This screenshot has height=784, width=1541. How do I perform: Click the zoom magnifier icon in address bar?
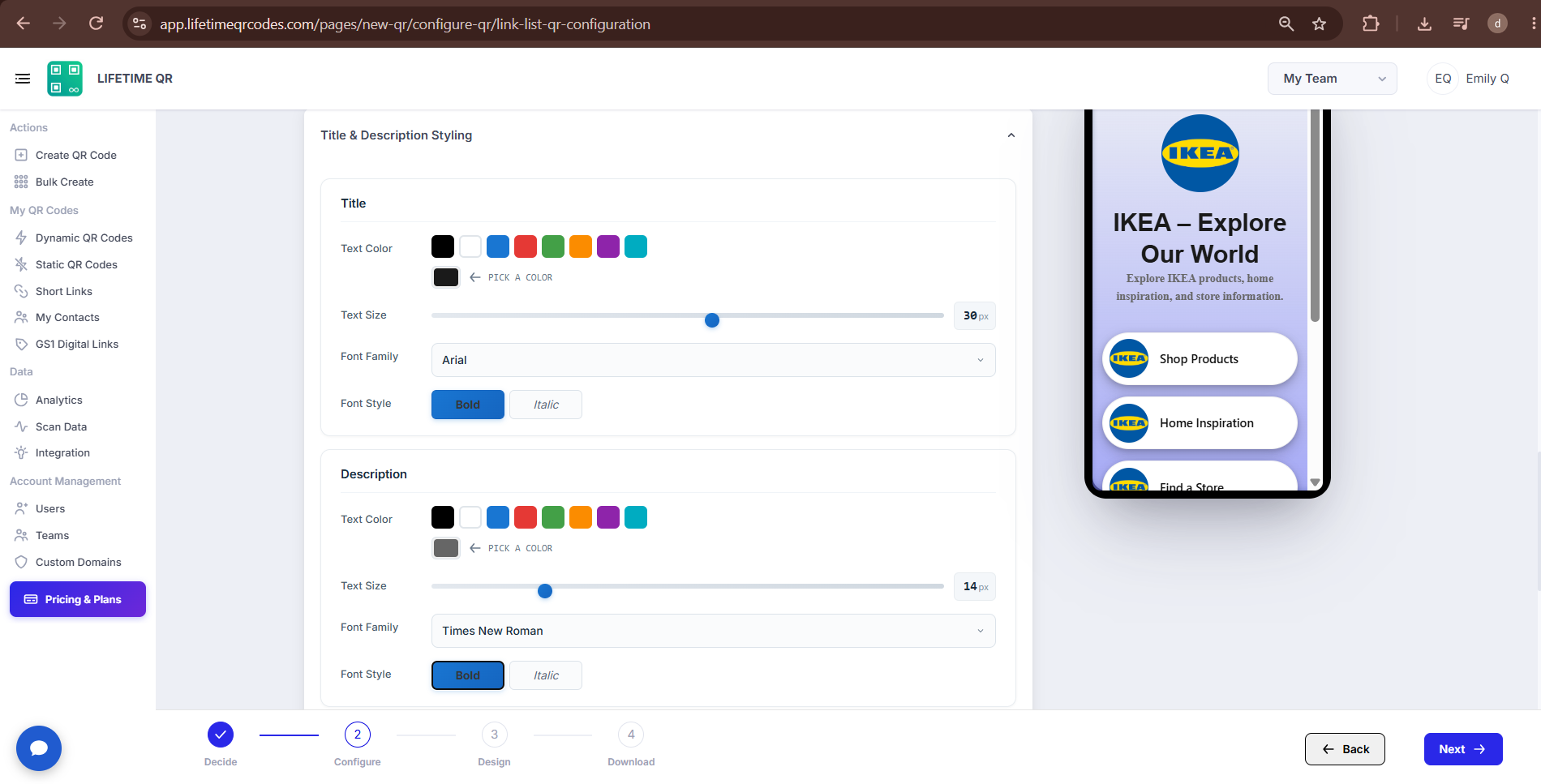pyautogui.click(x=1286, y=24)
